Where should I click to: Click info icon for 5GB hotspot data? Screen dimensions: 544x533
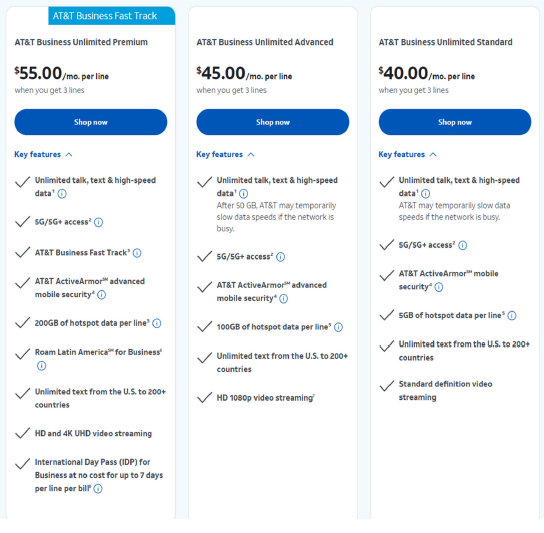coord(512,315)
